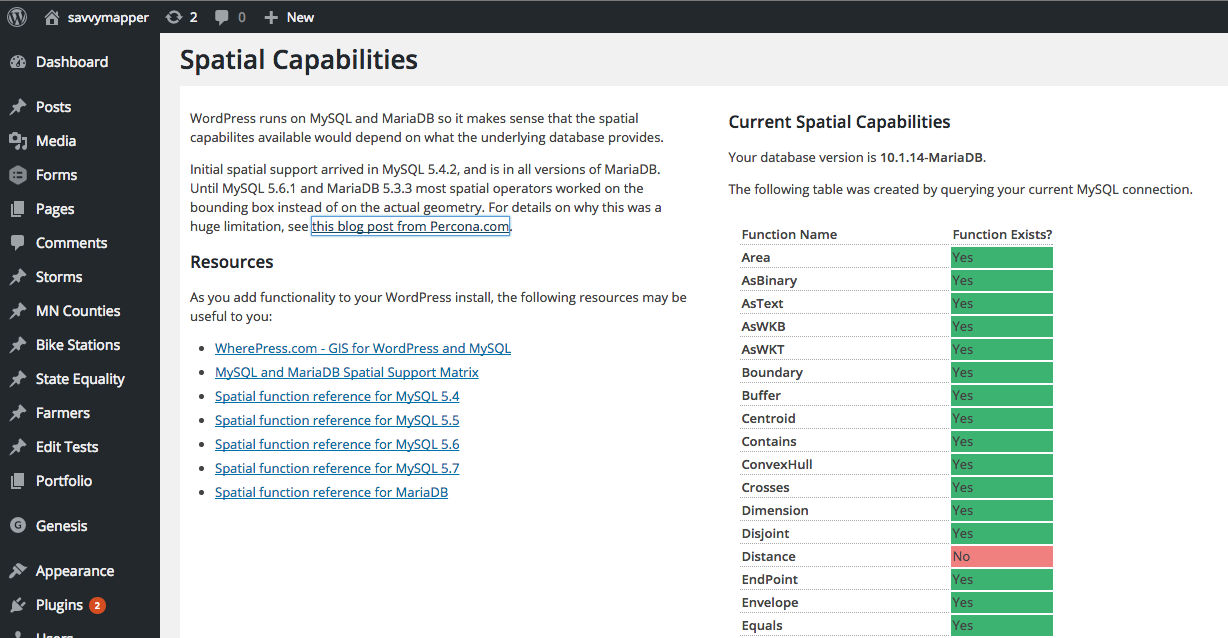Click the Spatial Capabilities page heading
This screenshot has width=1228, height=638.
pyautogui.click(x=299, y=60)
